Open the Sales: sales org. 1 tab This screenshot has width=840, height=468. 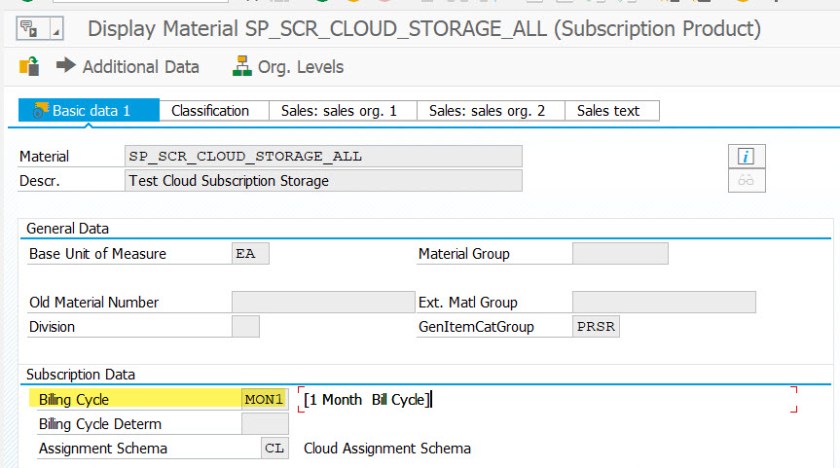point(339,111)
